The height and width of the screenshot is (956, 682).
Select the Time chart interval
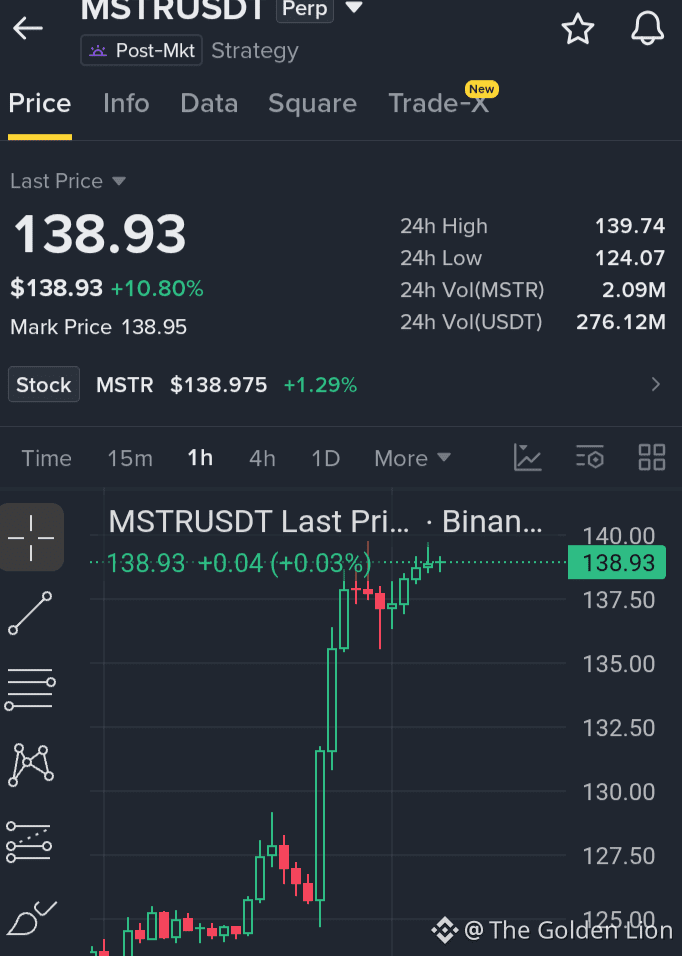tap(46, 458)
